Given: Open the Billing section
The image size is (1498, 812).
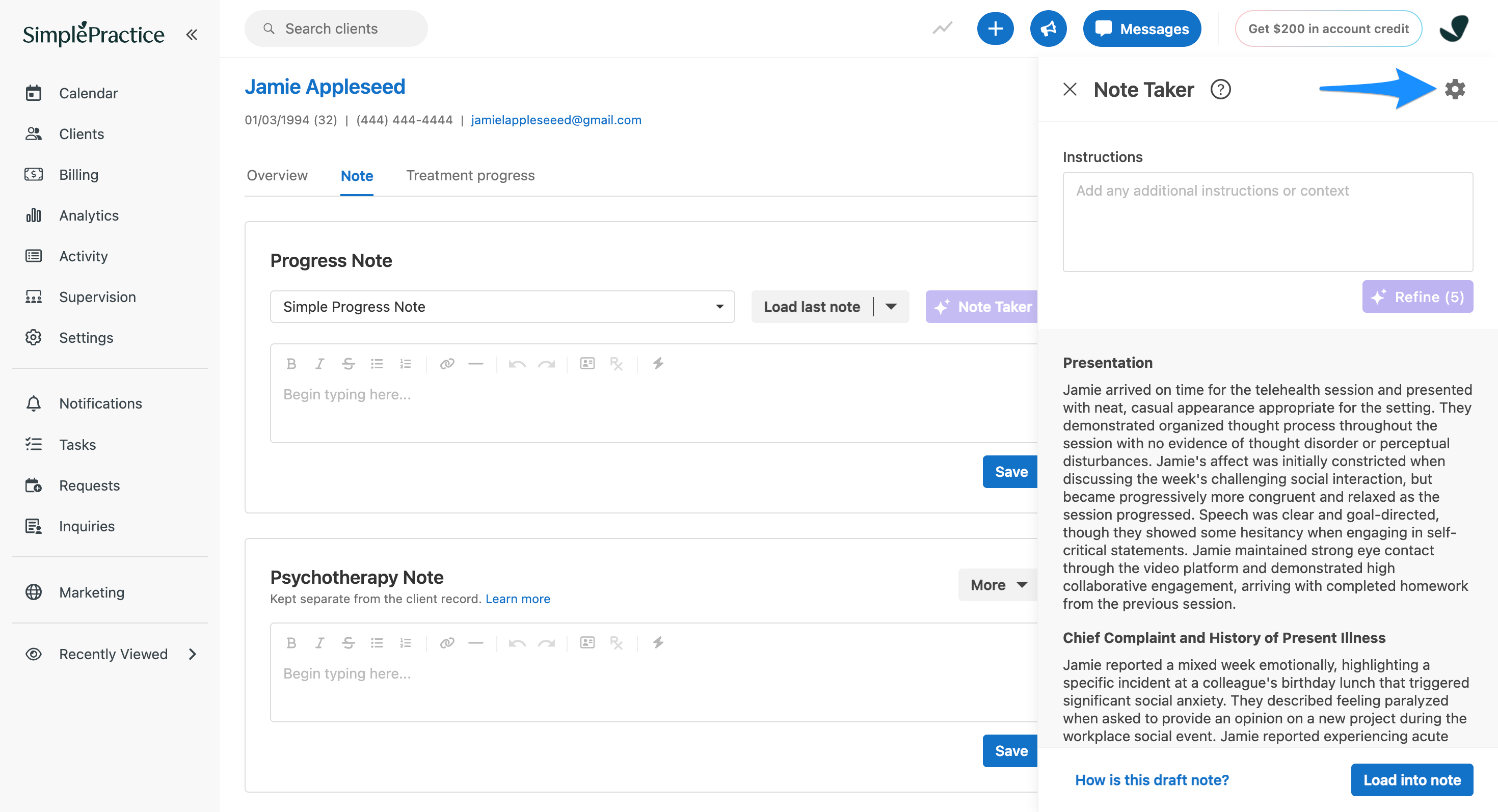Looking at the screenshot, I should point(61,174).
